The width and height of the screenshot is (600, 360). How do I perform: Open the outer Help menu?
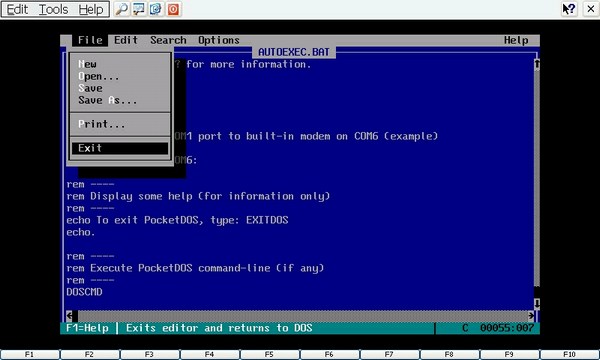91,9
